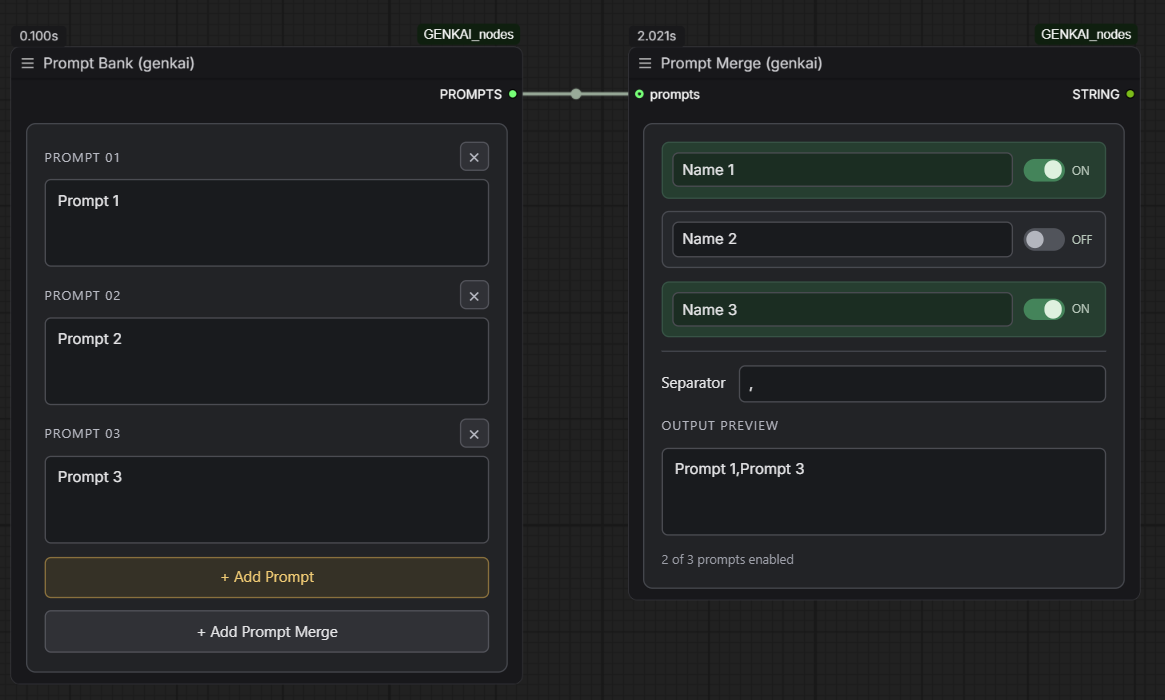Click the OFF label beside Name 2

(1082, 239)
